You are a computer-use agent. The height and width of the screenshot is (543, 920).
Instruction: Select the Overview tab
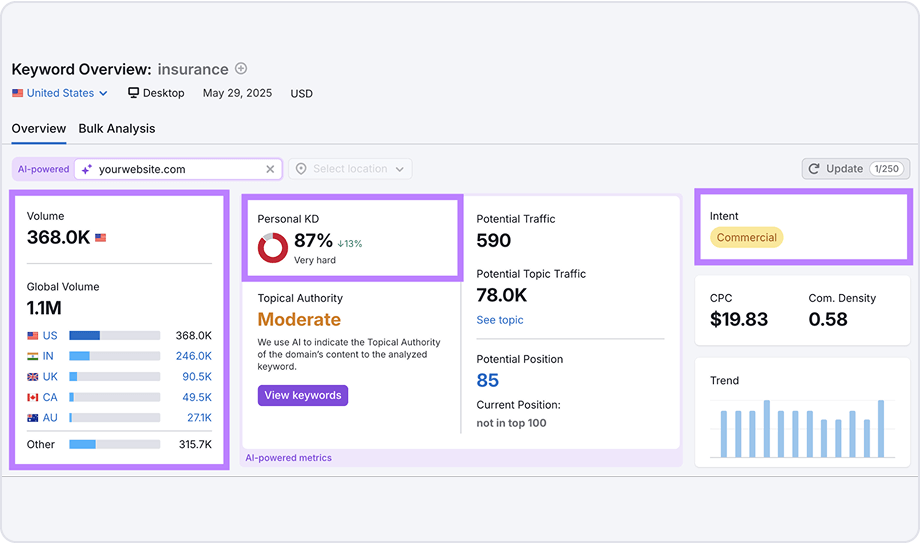[39, 128]
